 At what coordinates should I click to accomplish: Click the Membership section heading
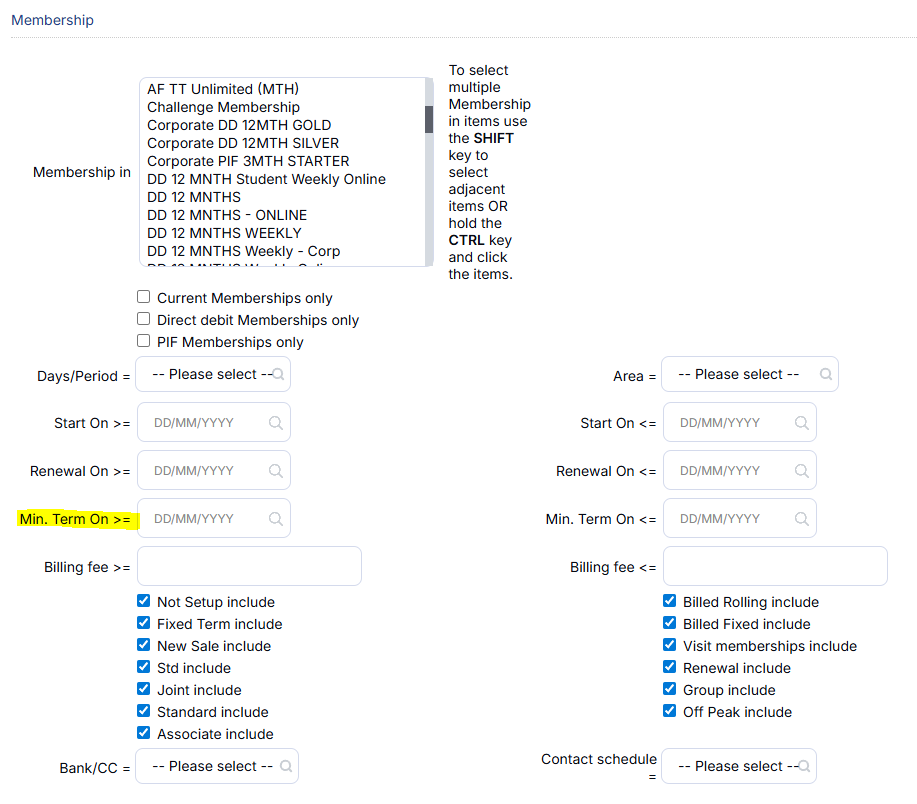pos(53,20)
